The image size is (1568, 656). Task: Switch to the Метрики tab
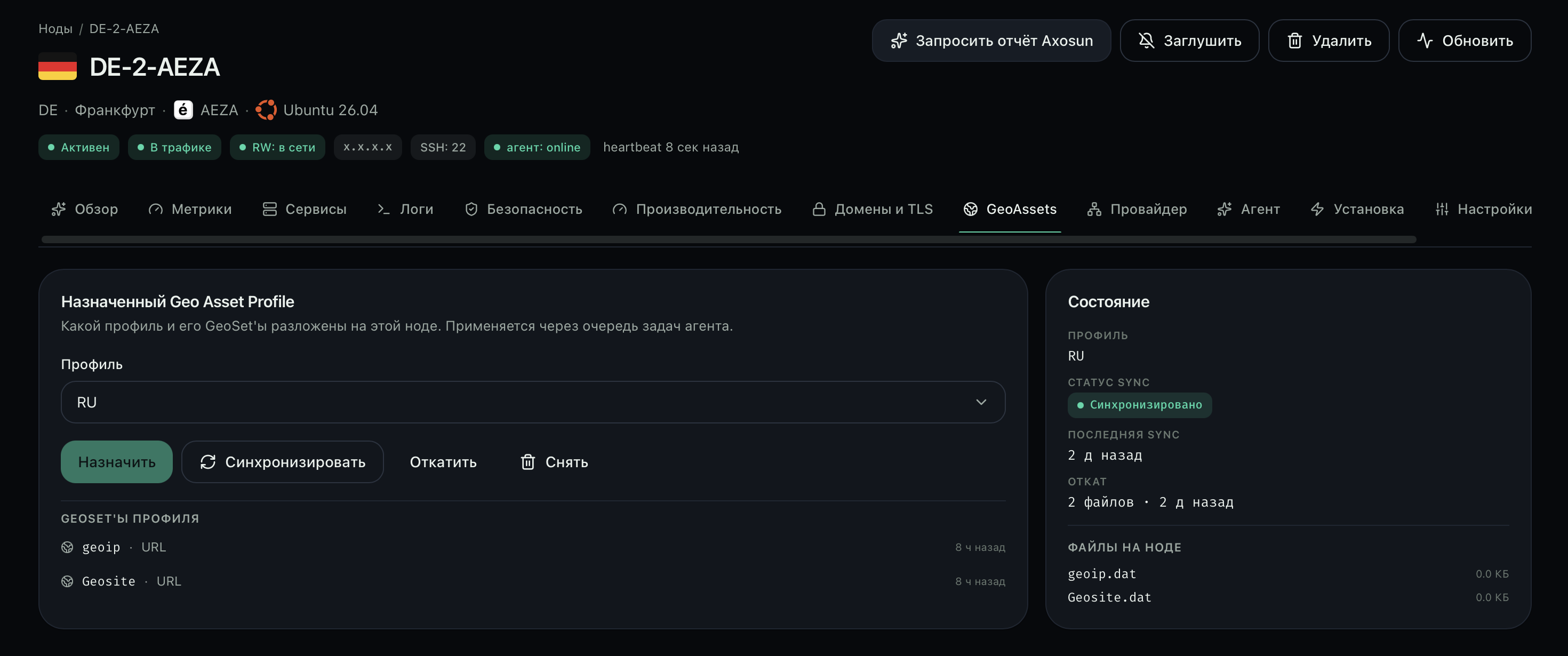[190, 210]
